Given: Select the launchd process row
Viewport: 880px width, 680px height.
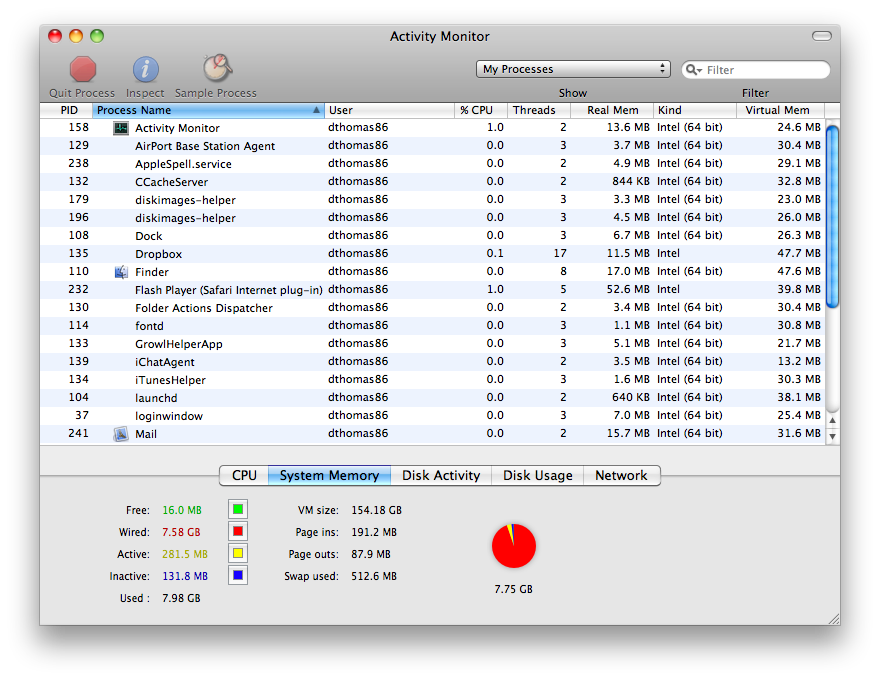Looking at the screenshot, I should point(433,398).
